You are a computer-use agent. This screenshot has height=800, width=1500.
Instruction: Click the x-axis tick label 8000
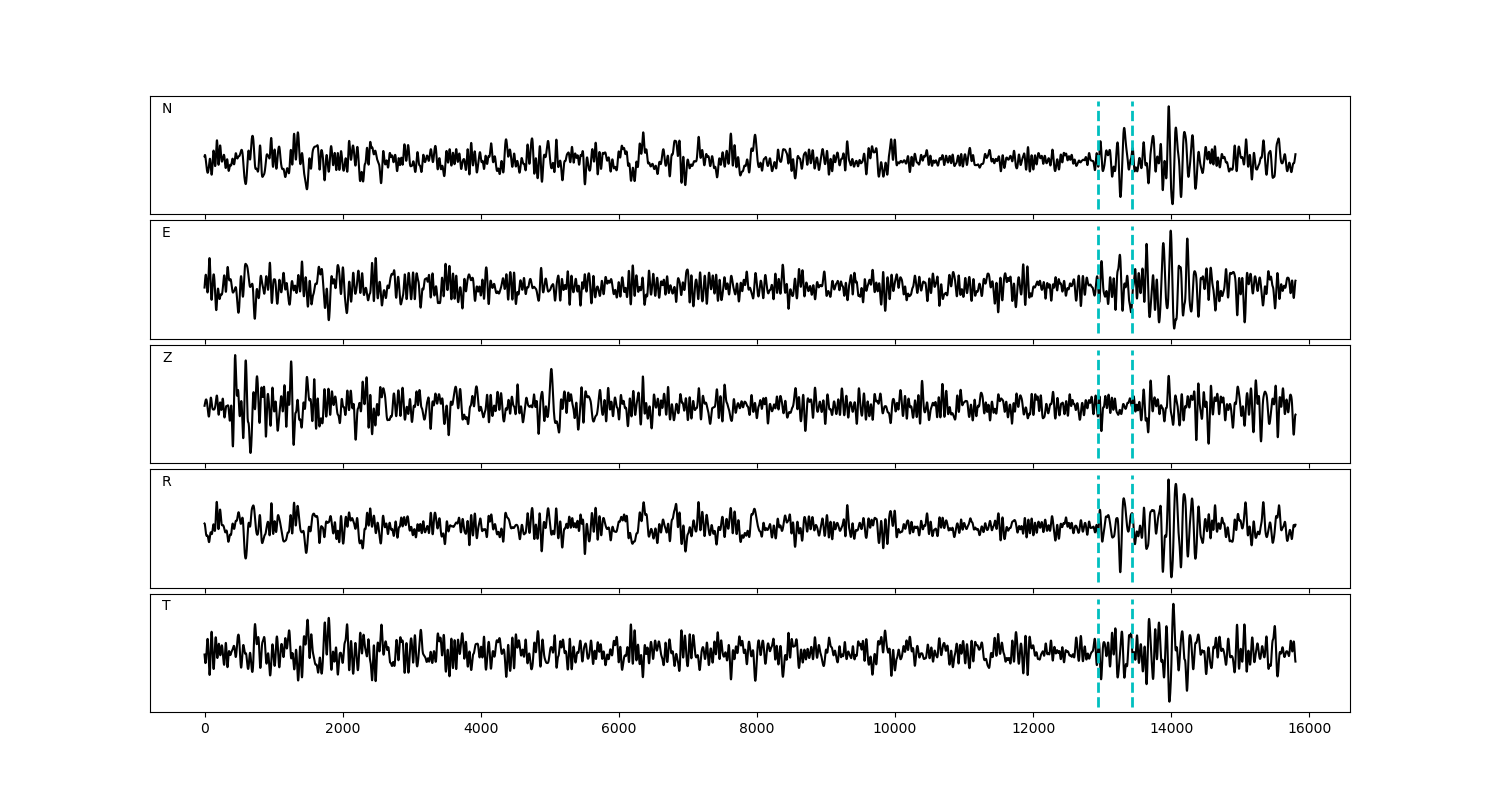coord(757,730)
